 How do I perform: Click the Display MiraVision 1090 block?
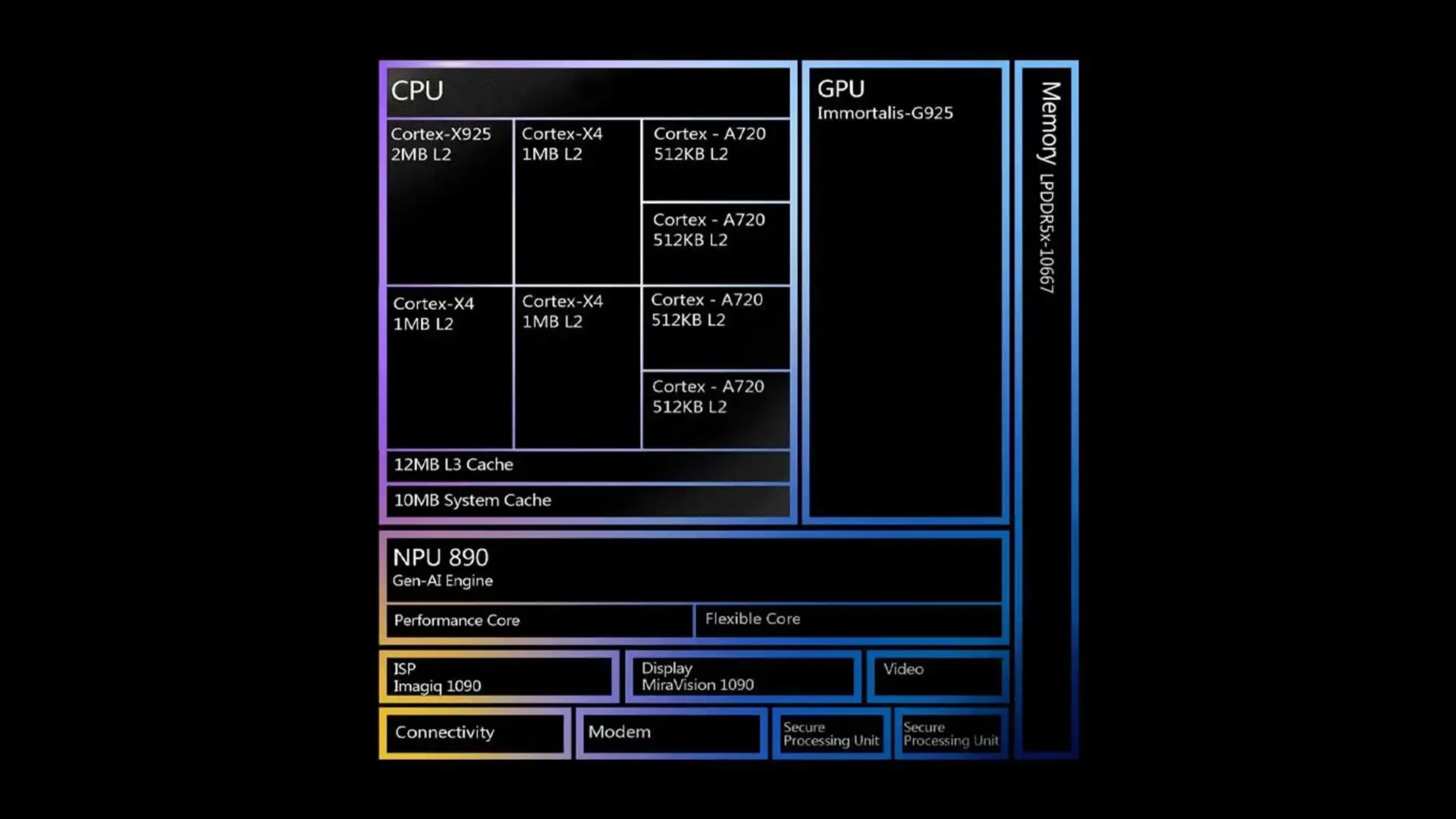(742, 676)
